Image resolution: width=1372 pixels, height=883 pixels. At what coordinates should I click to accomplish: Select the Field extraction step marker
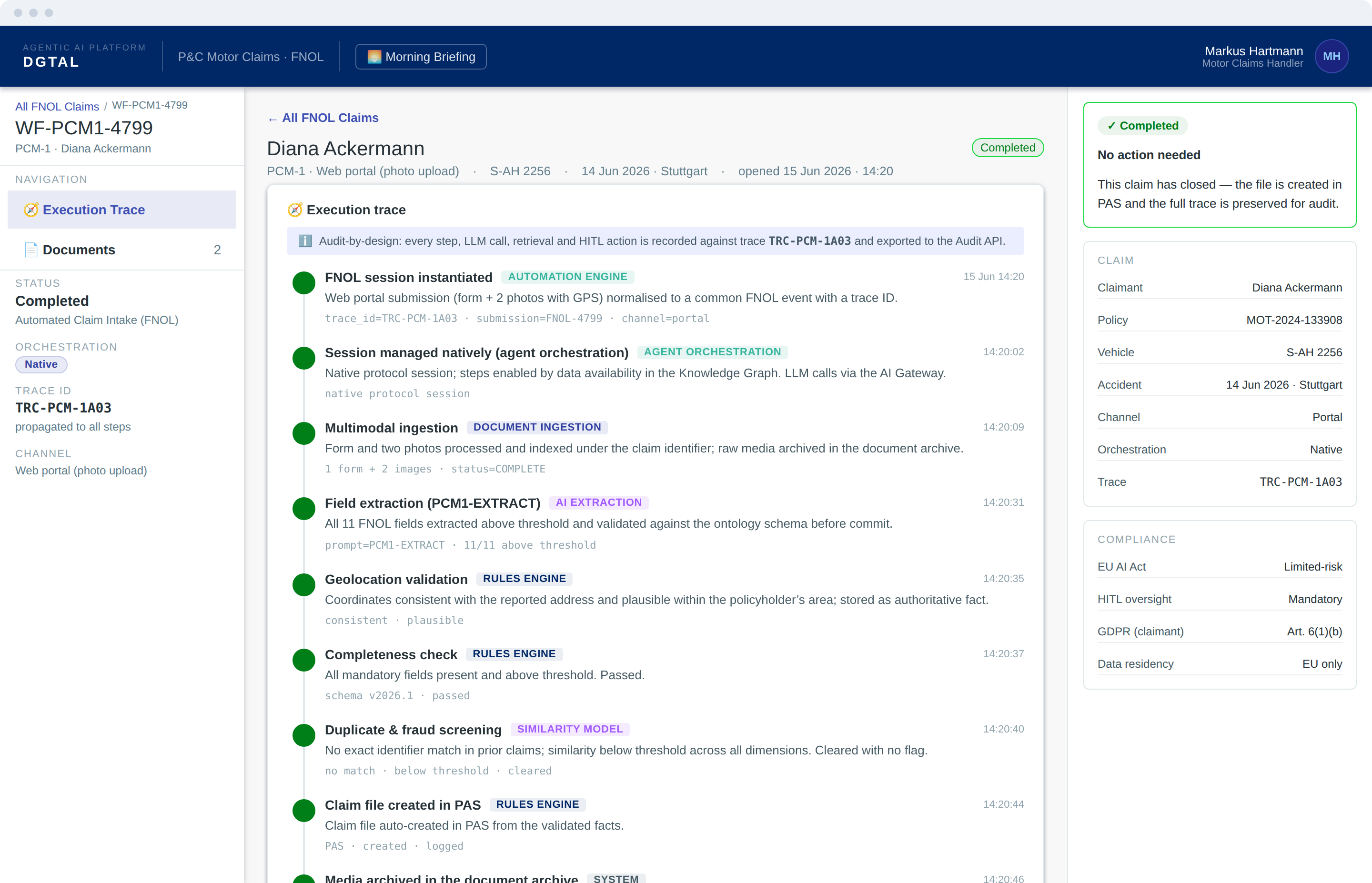[304, 508]
